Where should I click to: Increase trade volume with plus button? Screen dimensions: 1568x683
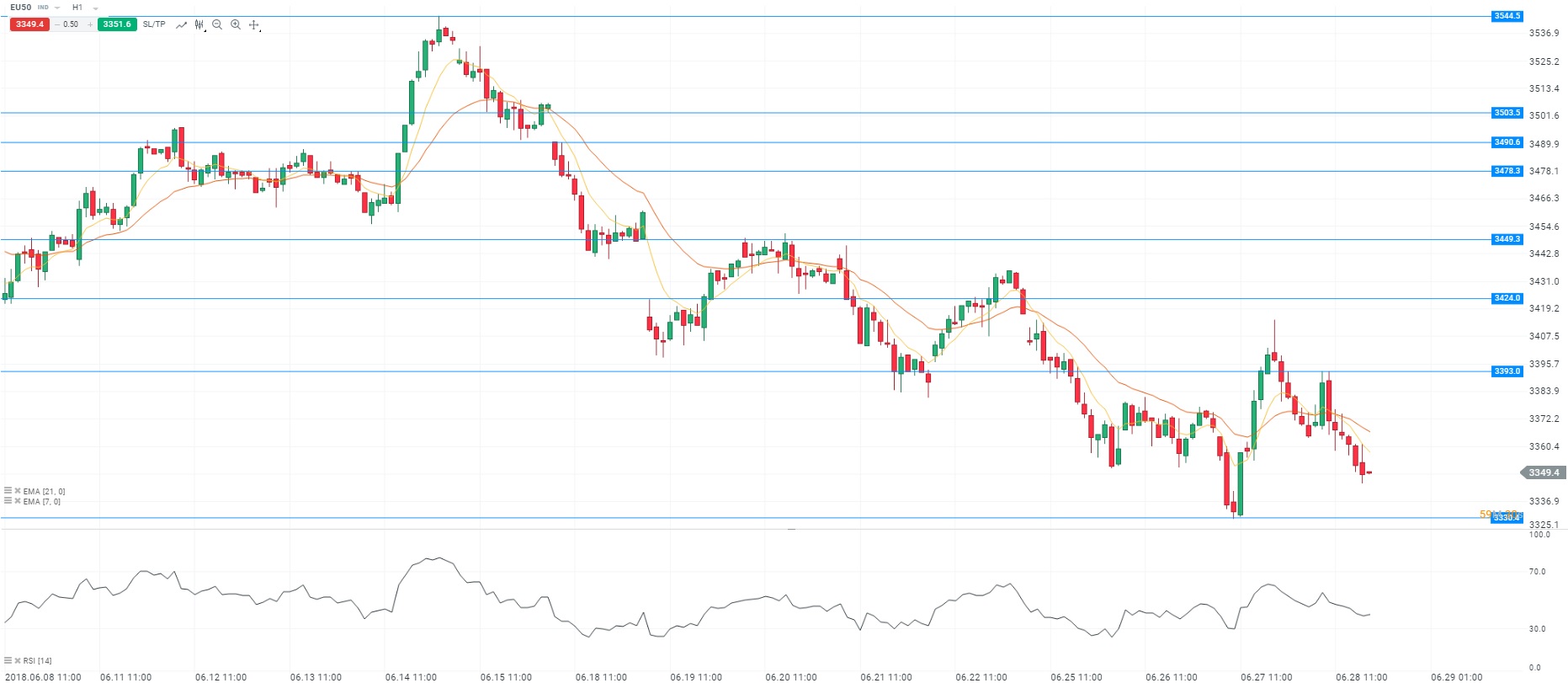(x=91, y=24)
